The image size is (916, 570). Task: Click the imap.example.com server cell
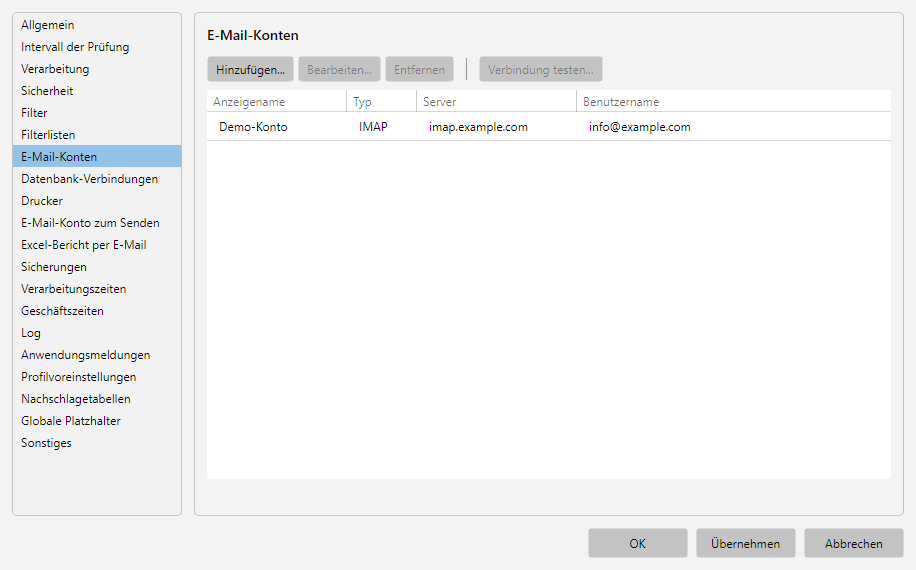pos(478,127)
